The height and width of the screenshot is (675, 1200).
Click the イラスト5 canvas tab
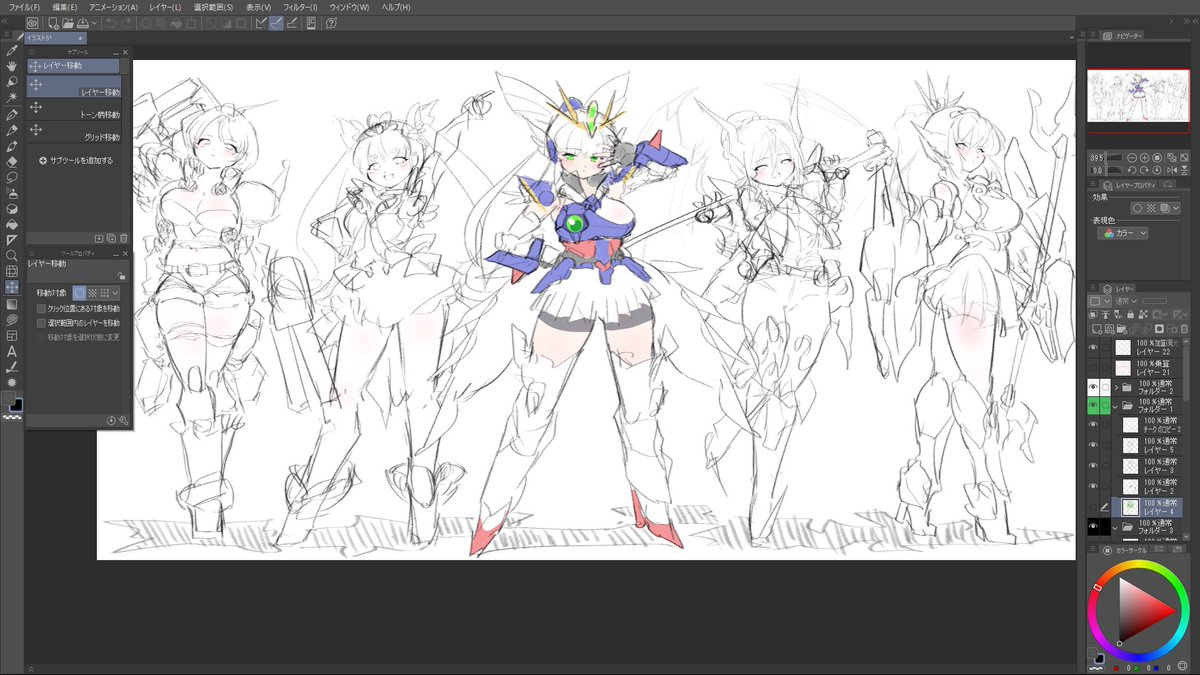(x=56, y=38)
